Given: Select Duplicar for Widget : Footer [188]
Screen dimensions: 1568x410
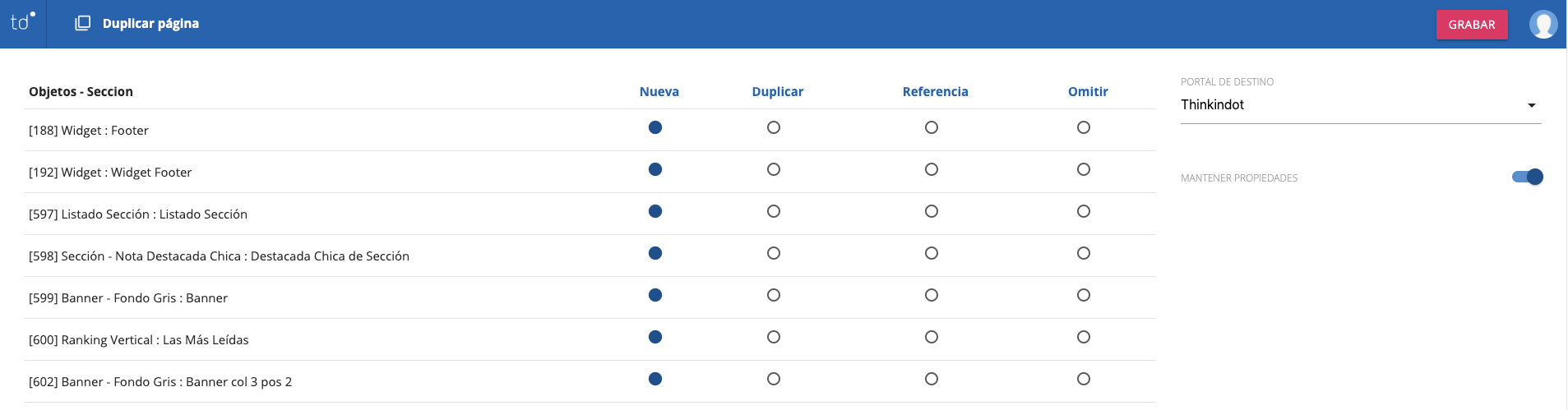Looking at the screenshot, I should (x=774, y=127).
